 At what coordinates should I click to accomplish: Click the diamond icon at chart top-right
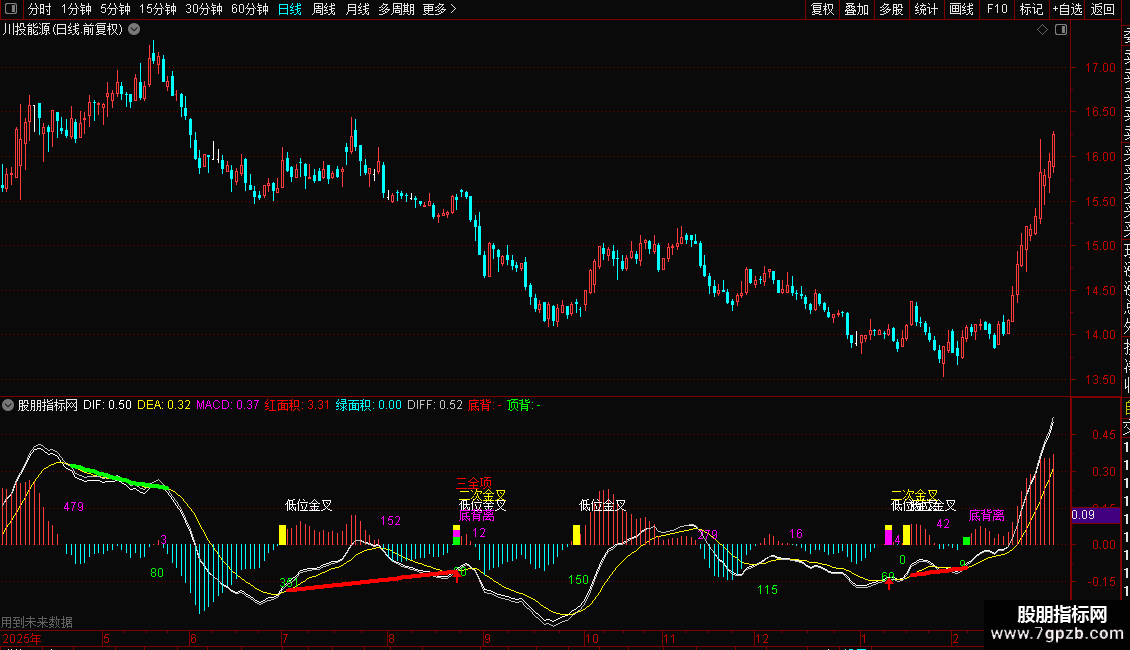[x=1043, y=30]
